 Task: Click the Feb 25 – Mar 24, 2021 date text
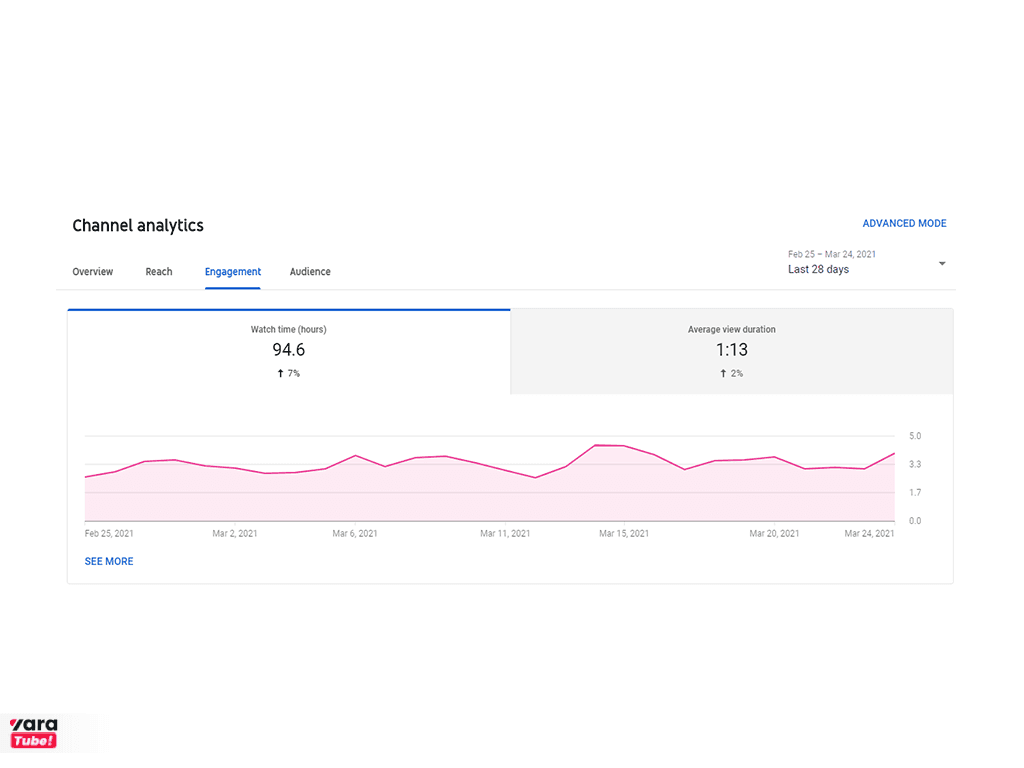coord(831,254)
